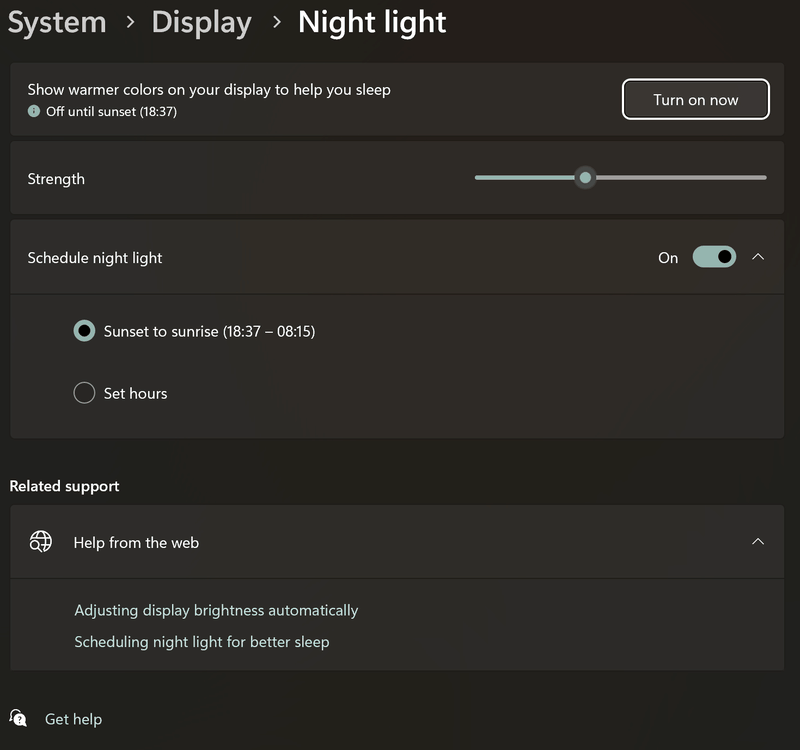Viewport: 800px width, 750px height.
Task: Choose the Set hours radio button
Action: (85, 393)
